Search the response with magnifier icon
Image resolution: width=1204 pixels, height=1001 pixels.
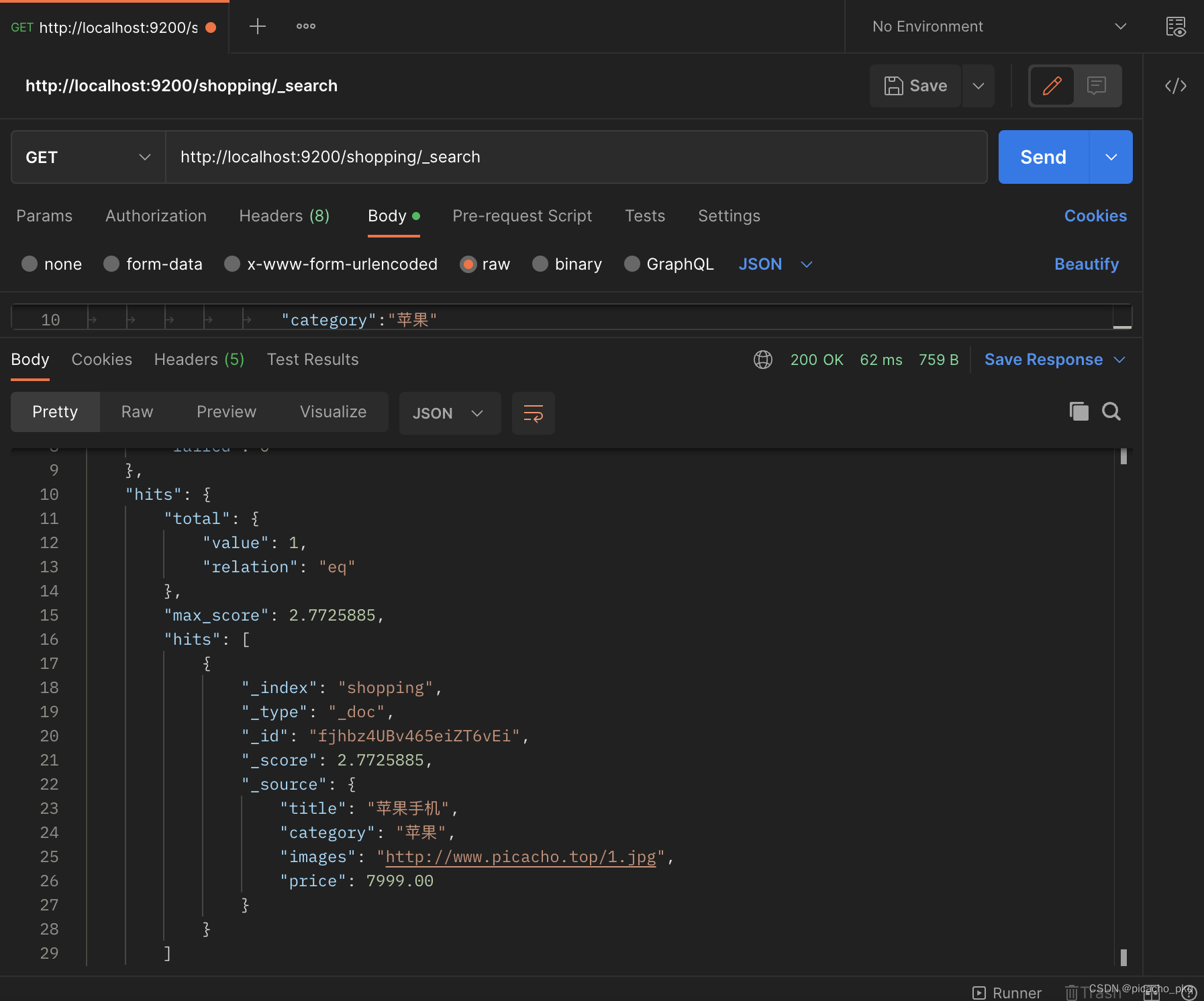pos(1111,411)
